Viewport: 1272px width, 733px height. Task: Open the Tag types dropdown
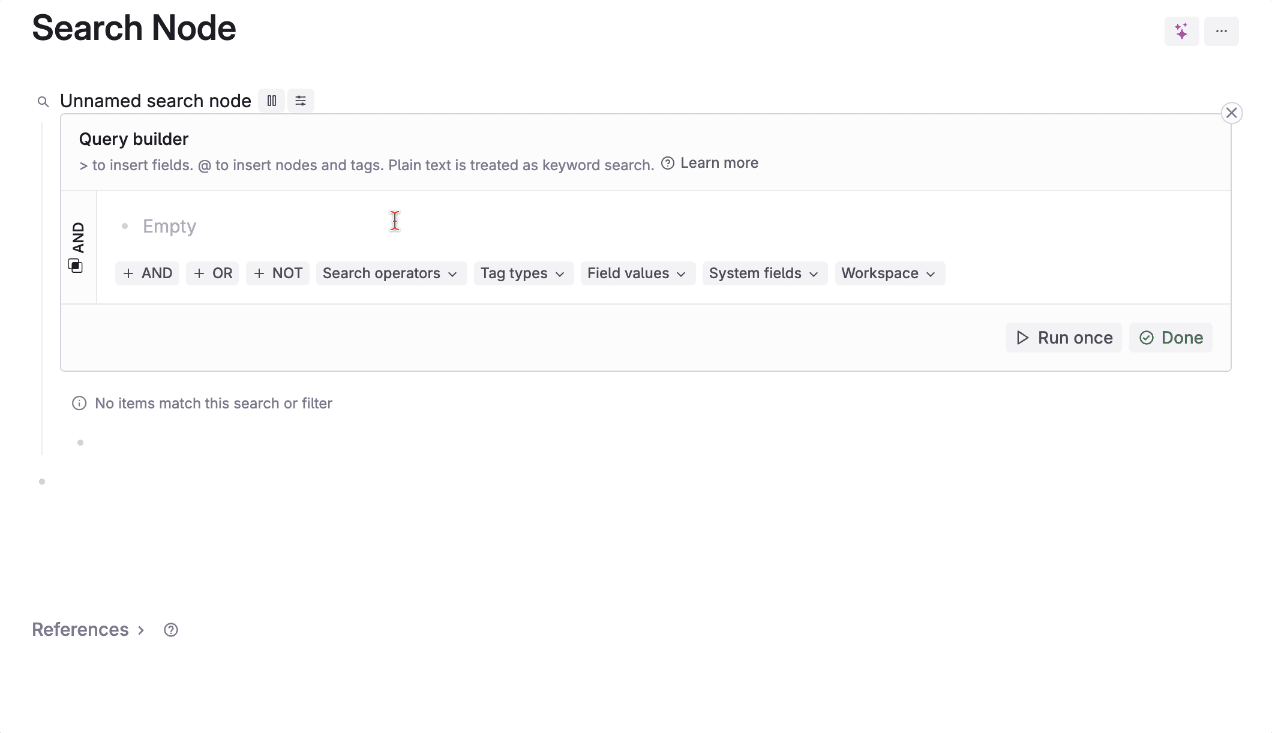tap(522, 273)
